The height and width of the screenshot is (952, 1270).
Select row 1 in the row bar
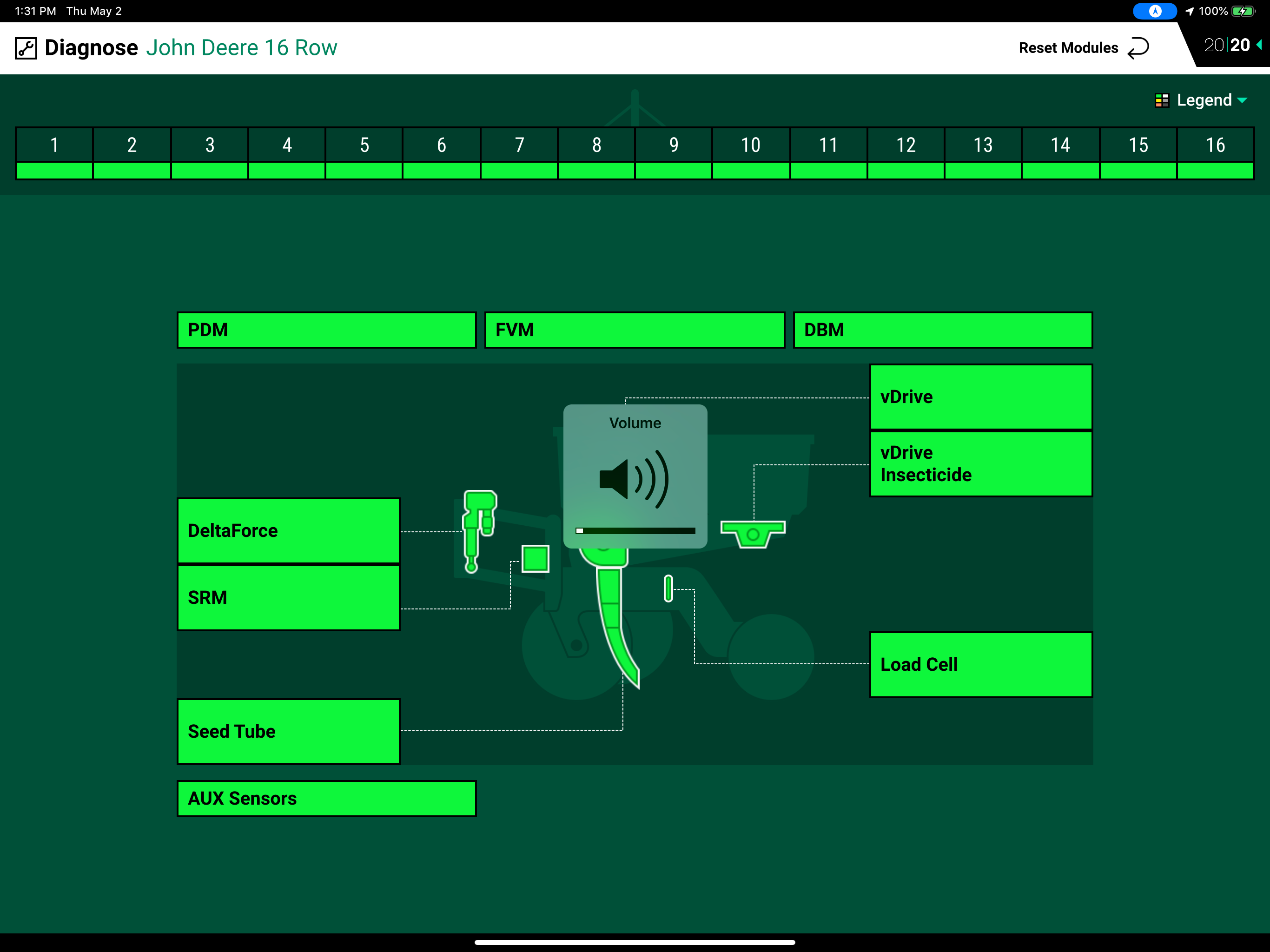point(54,153)
